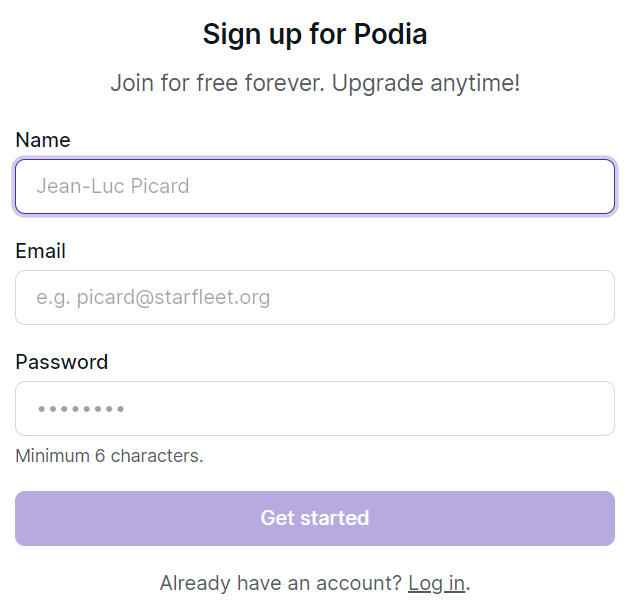Click the Sign up for Podia heading
631x607 pixels.
[x=315, y=34]
